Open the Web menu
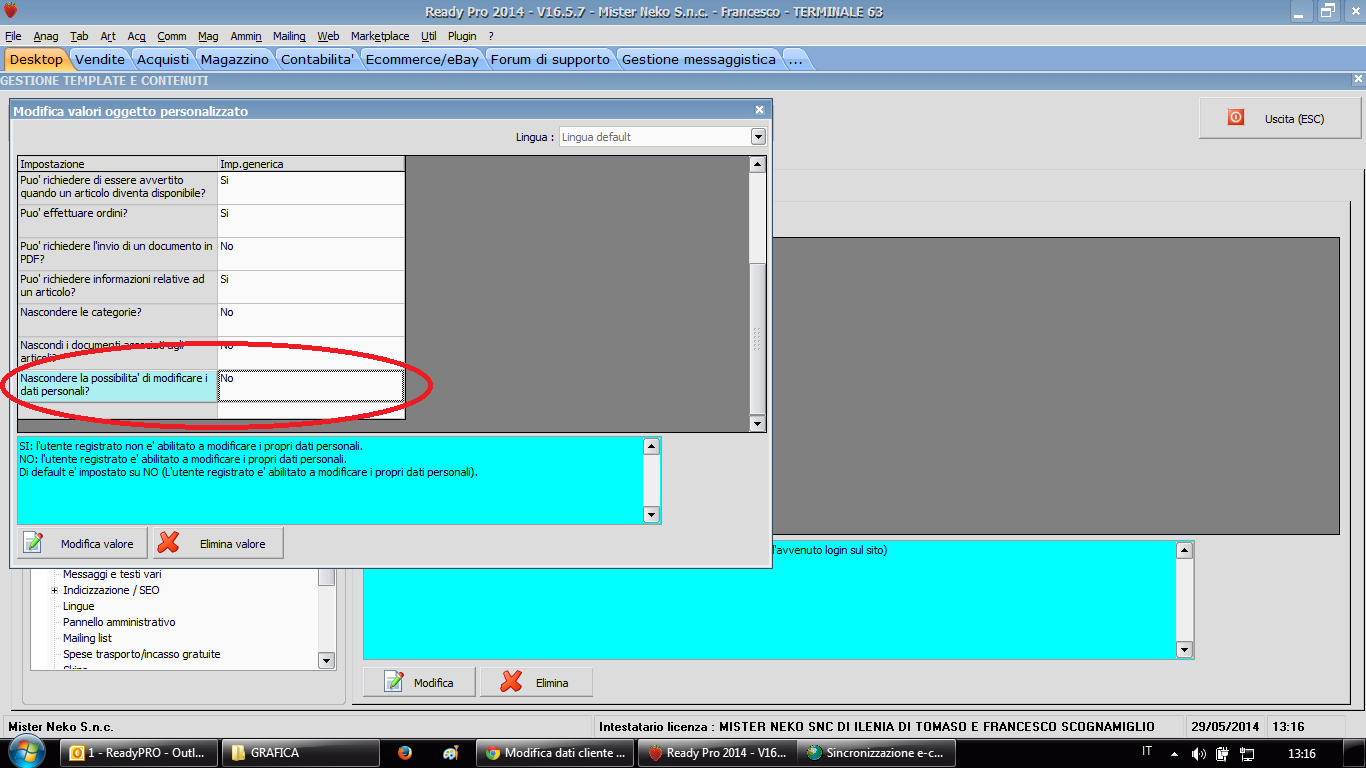 (x=328, y=36)
